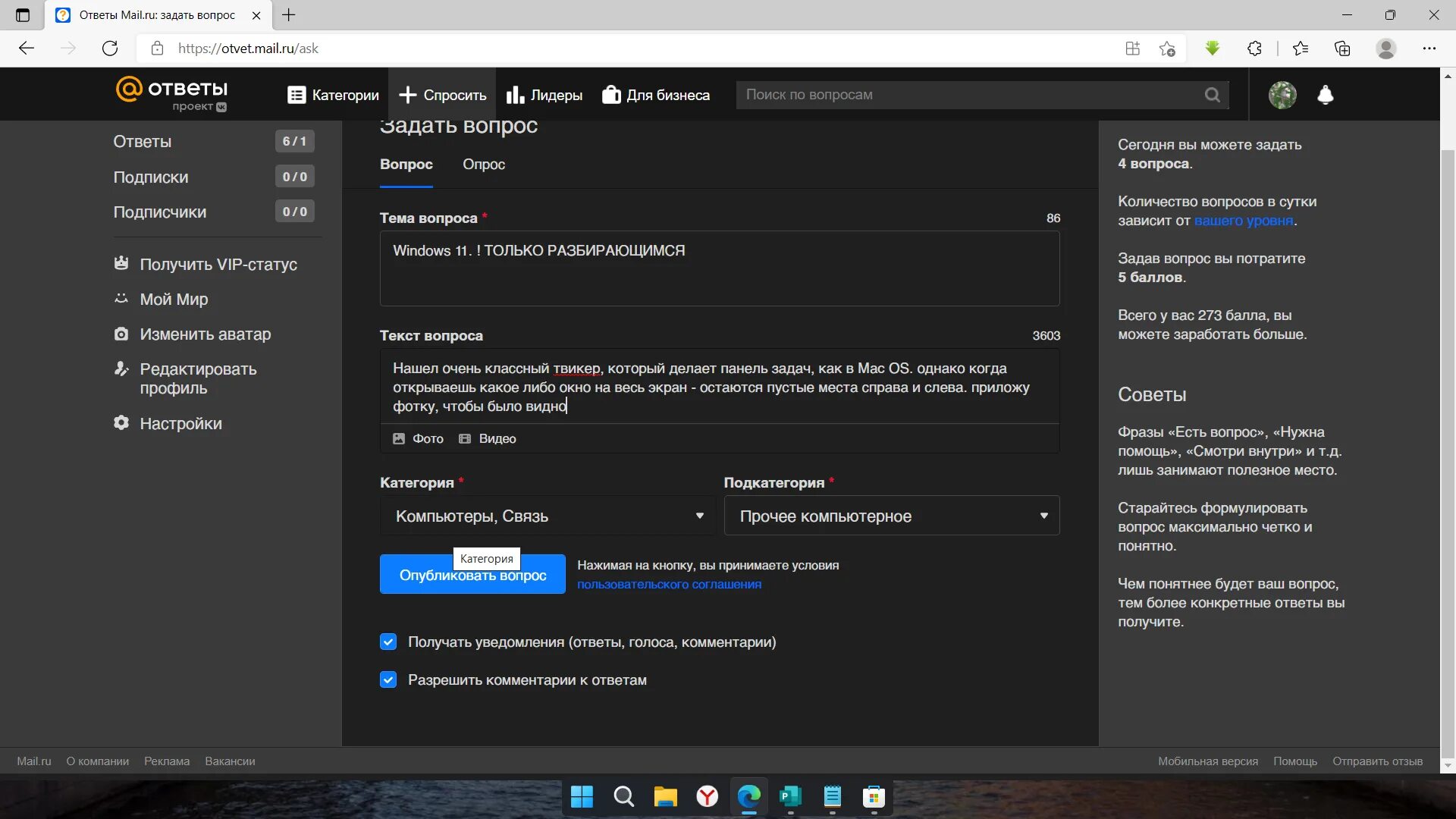Open Получить VIP-статус crown item
This screenshot has width=1456, height=819.
point(121,264)
